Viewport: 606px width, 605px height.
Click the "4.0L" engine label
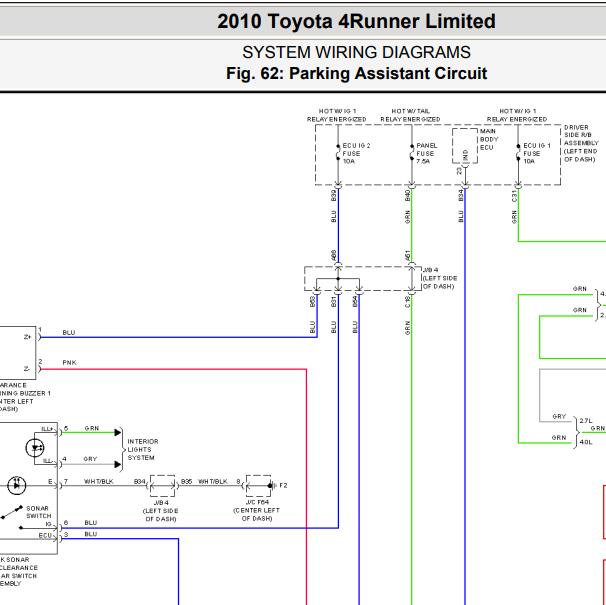coord(586,441)
